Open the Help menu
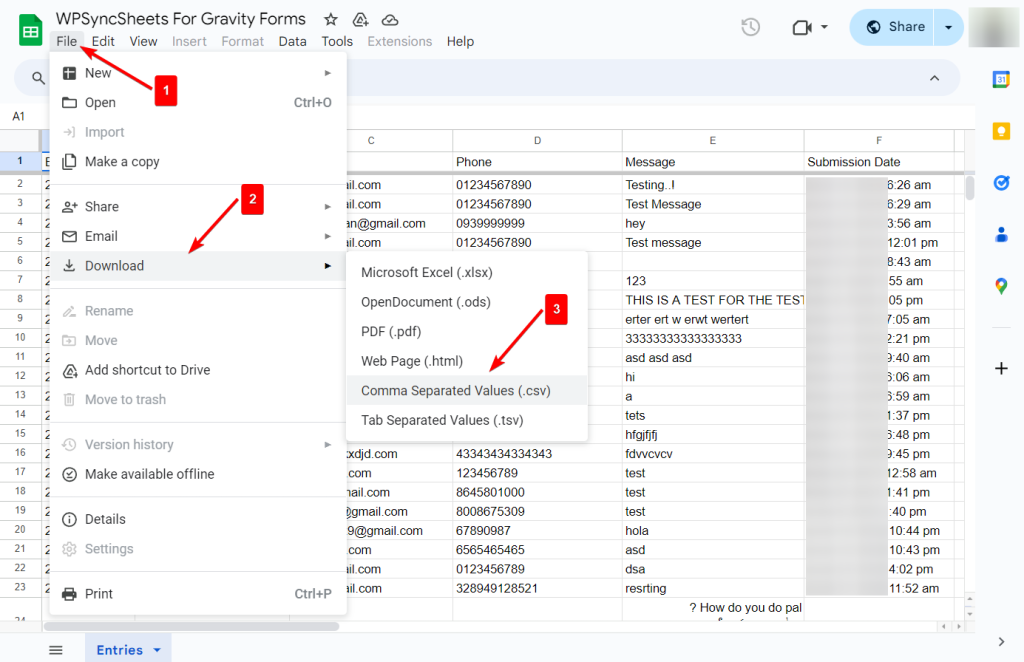This screenshot has height=662, width=1024. tap(460, 41)
